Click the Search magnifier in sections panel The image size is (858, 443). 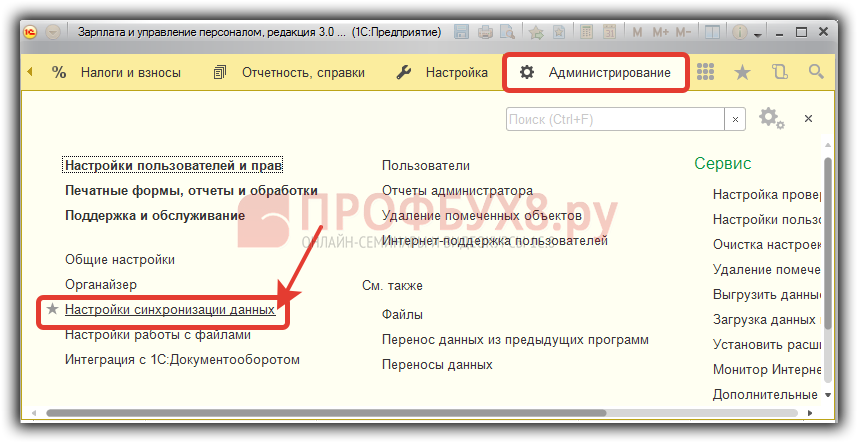coord(816,72)
